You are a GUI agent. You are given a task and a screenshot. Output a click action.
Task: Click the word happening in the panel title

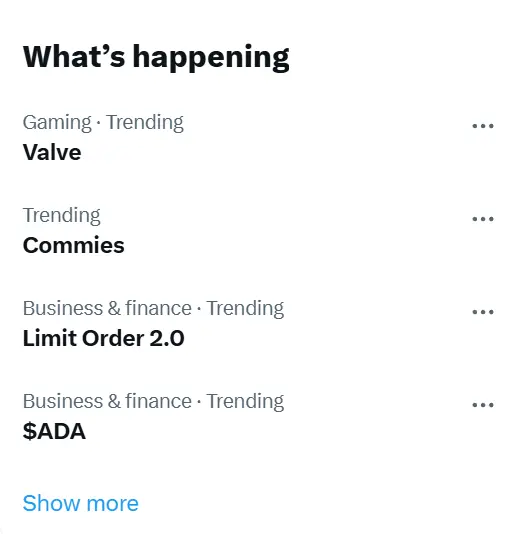[x=211, y=58]
